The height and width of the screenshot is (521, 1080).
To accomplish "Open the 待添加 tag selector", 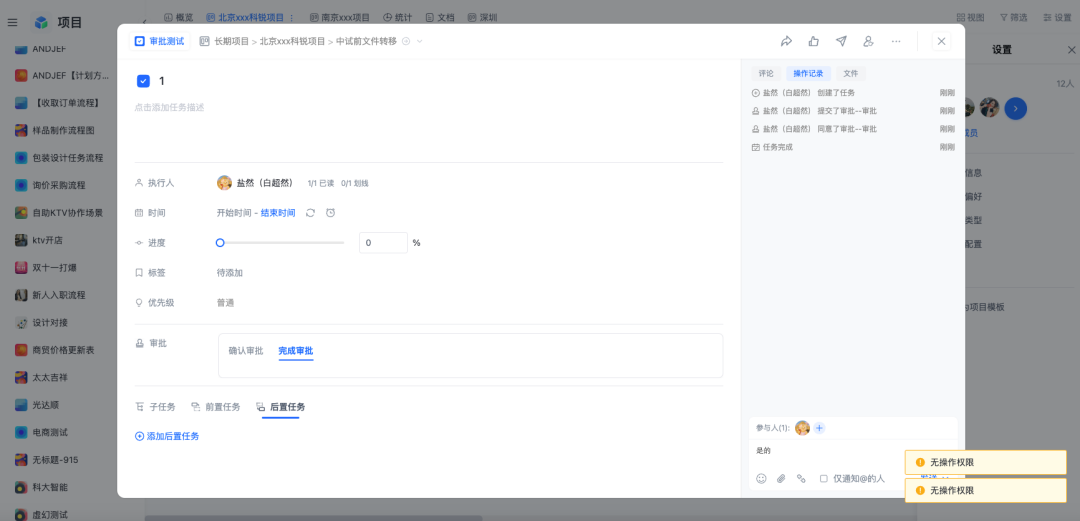I will 229,273.
